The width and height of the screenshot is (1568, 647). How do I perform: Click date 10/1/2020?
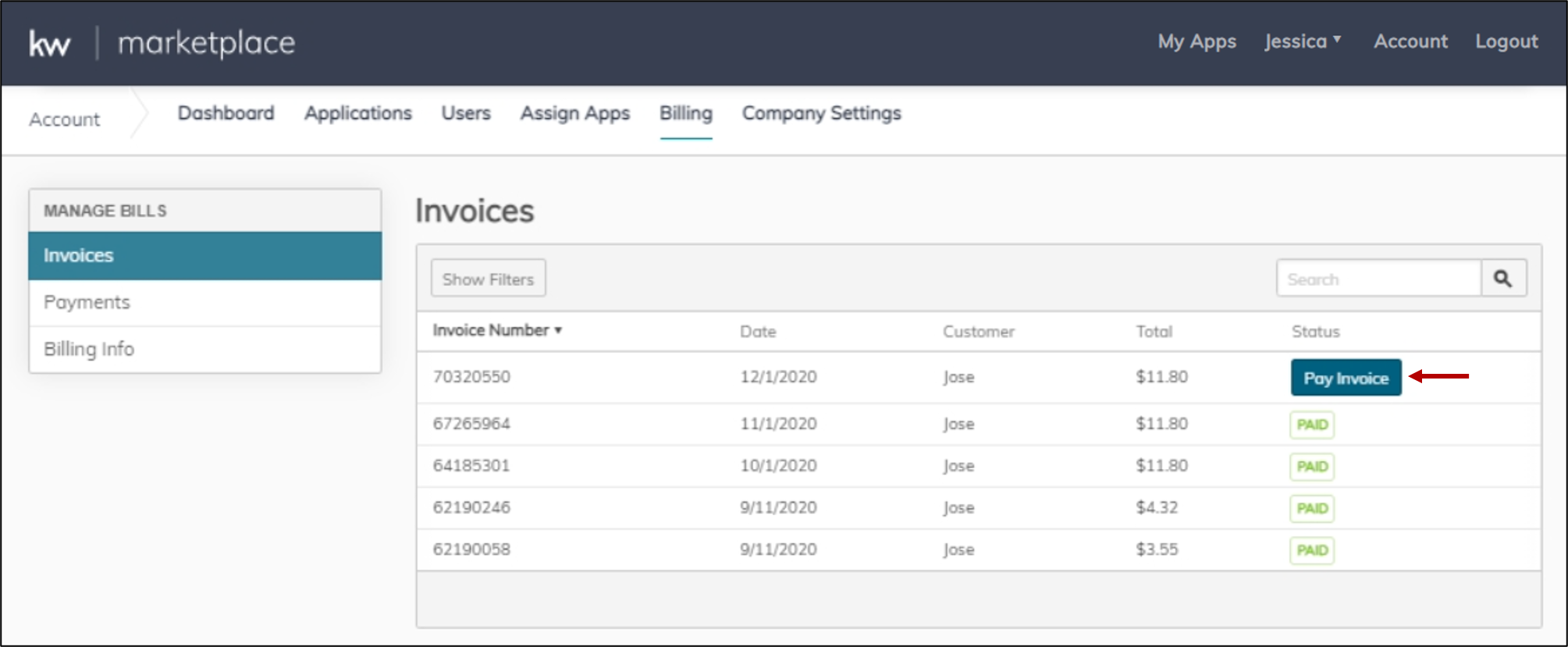(778, 466)
